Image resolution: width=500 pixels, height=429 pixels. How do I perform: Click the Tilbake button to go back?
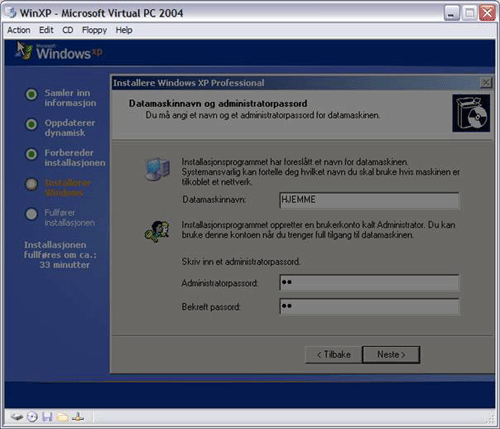pyautogui.click(x=334, y=354)
